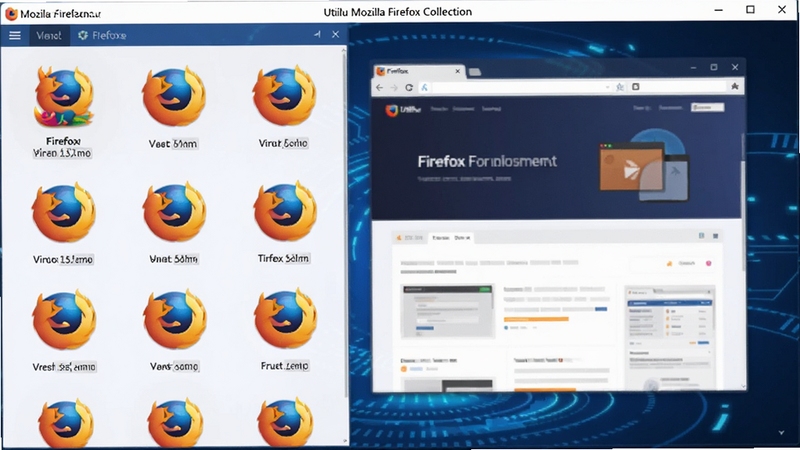
Task: Click the gear icon beside the Firefoxe tab
Action: [83, 35]
